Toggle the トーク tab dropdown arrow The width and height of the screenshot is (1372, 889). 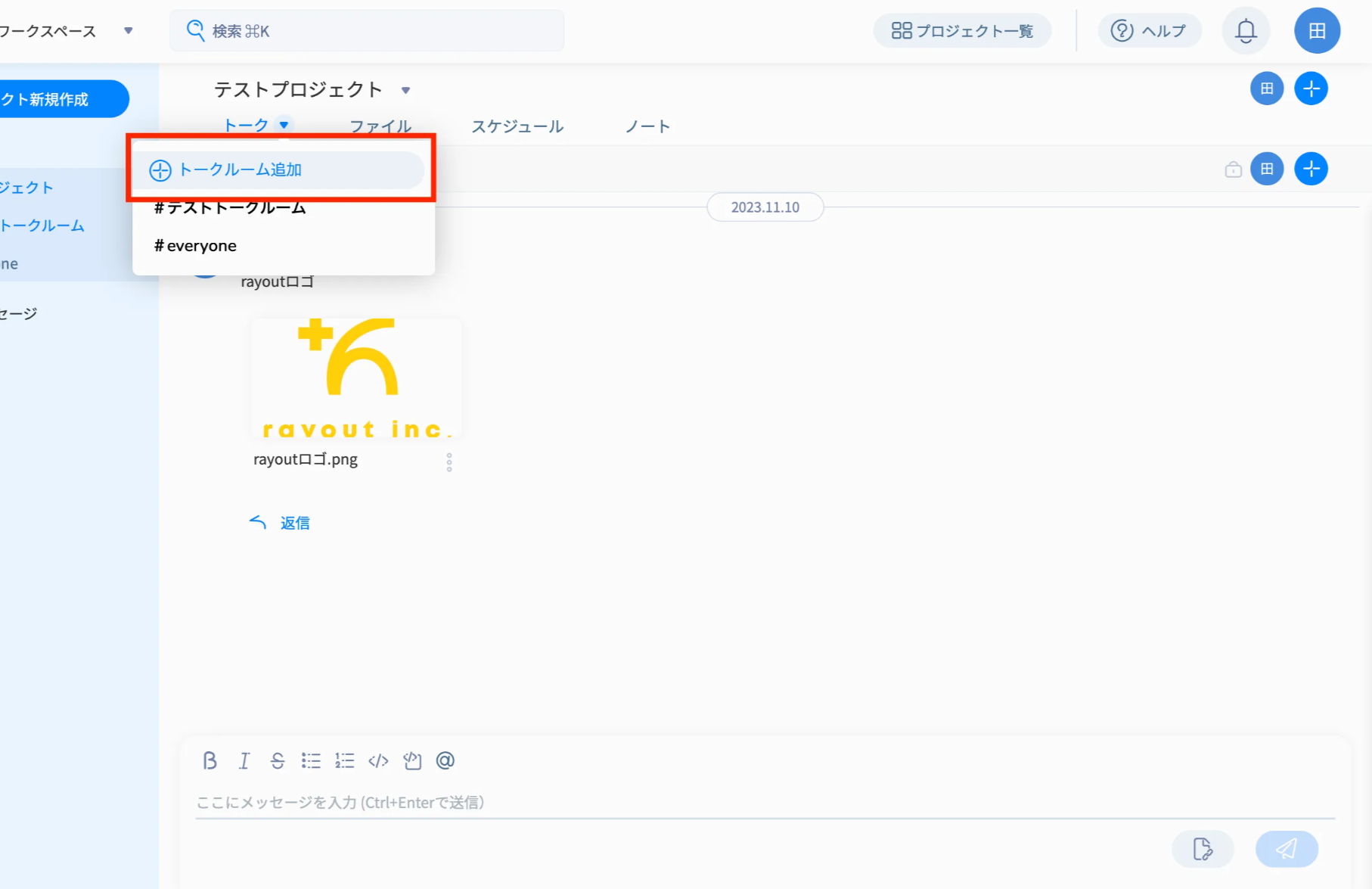tap(284, 125)
